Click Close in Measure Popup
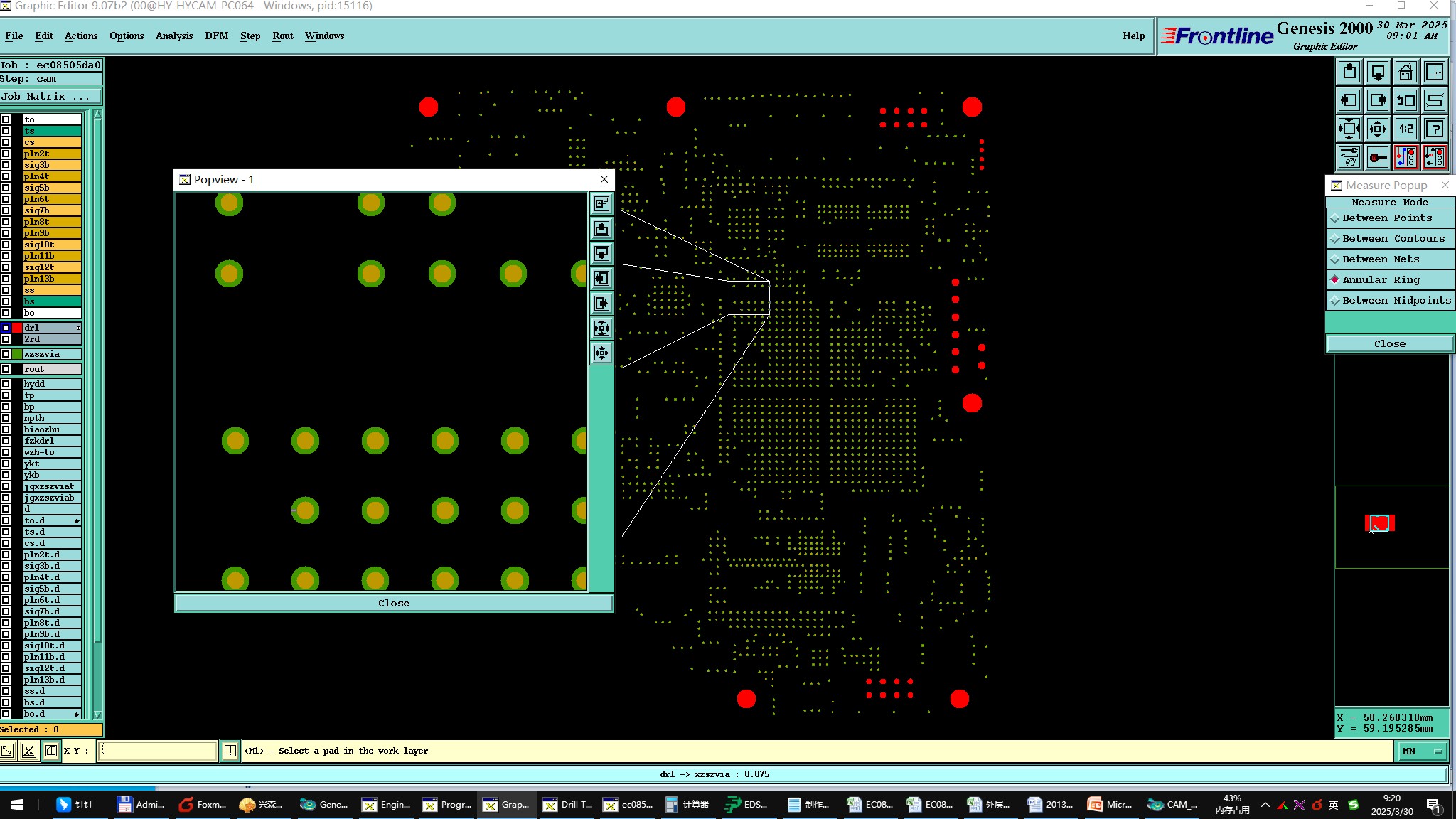The image size is (1456, 819). point(1390,344)
